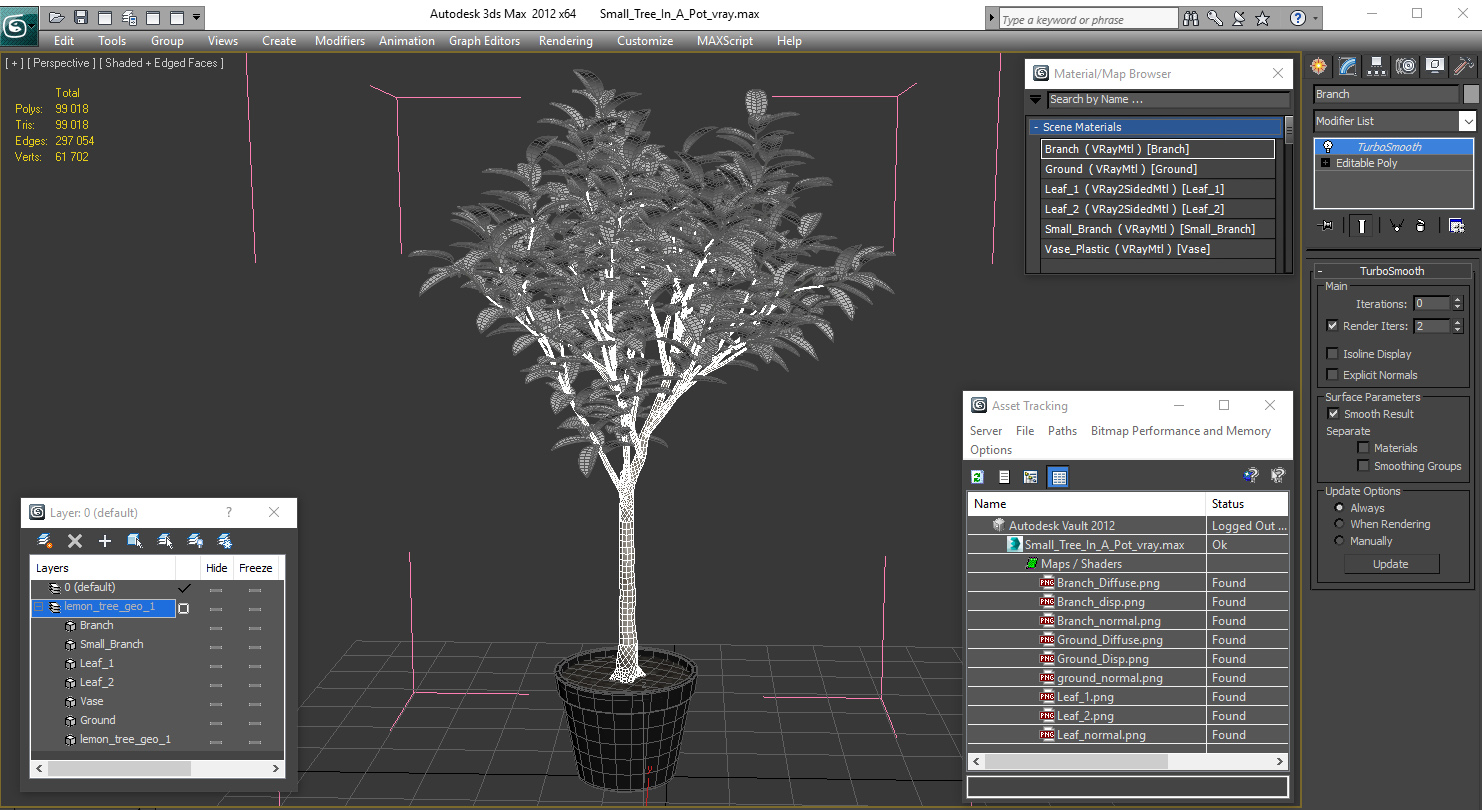The height and width of the screenshot is (810, 1482).
Task: Click Configure Modifier Sets icon
Action: (x=1456, y=226)
